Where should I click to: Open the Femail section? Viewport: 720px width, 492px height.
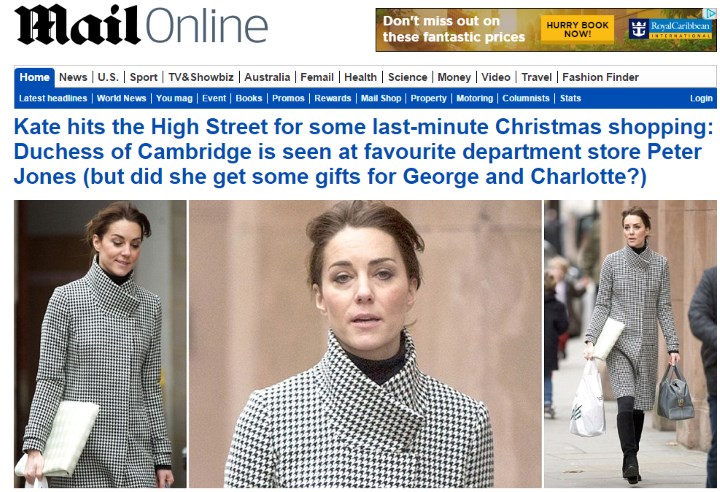[317, 77]
